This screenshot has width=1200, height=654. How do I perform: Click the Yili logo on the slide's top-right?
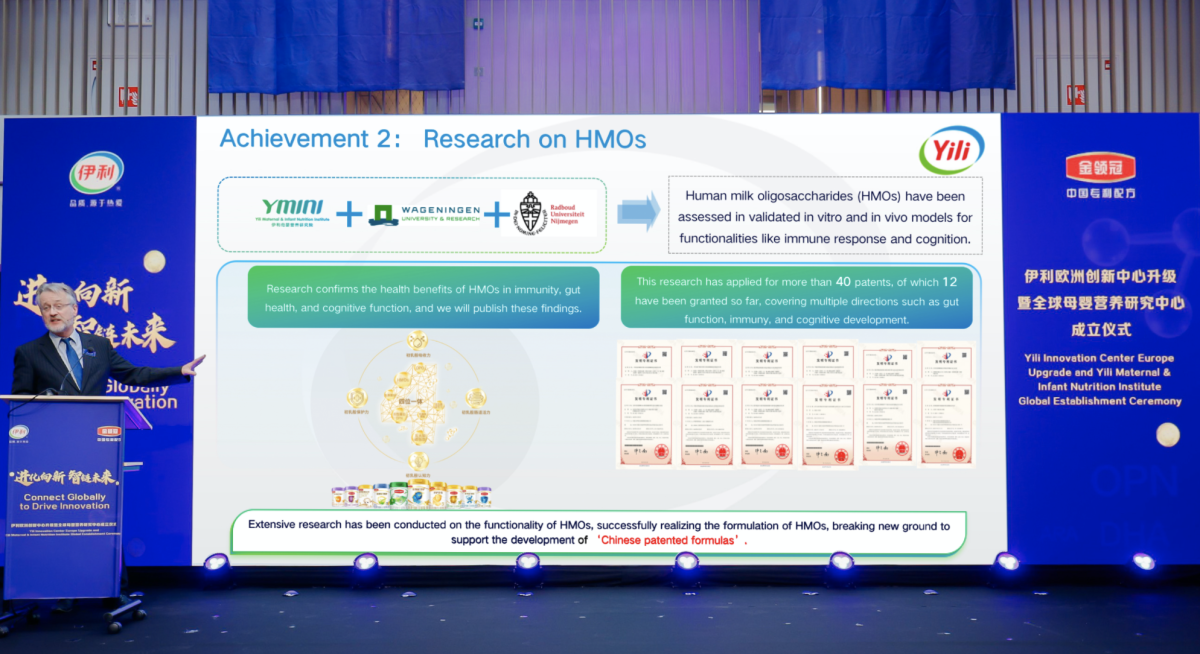click(x=951, y=150)
